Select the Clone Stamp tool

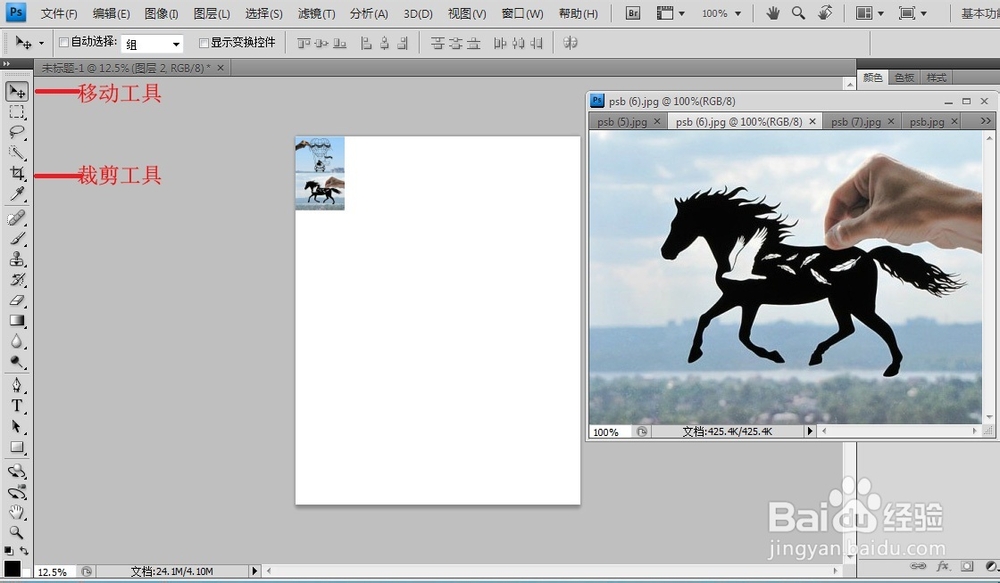tap(17, 259)
